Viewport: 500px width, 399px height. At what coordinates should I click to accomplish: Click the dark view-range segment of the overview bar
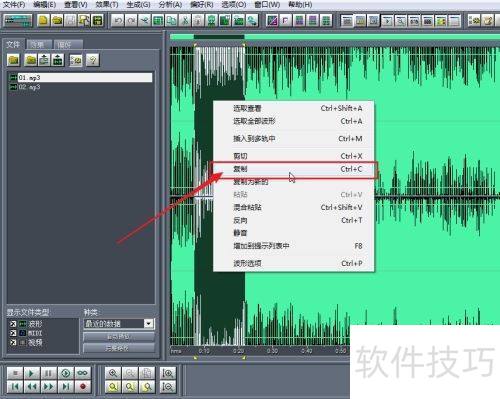(x=219, y=37)
